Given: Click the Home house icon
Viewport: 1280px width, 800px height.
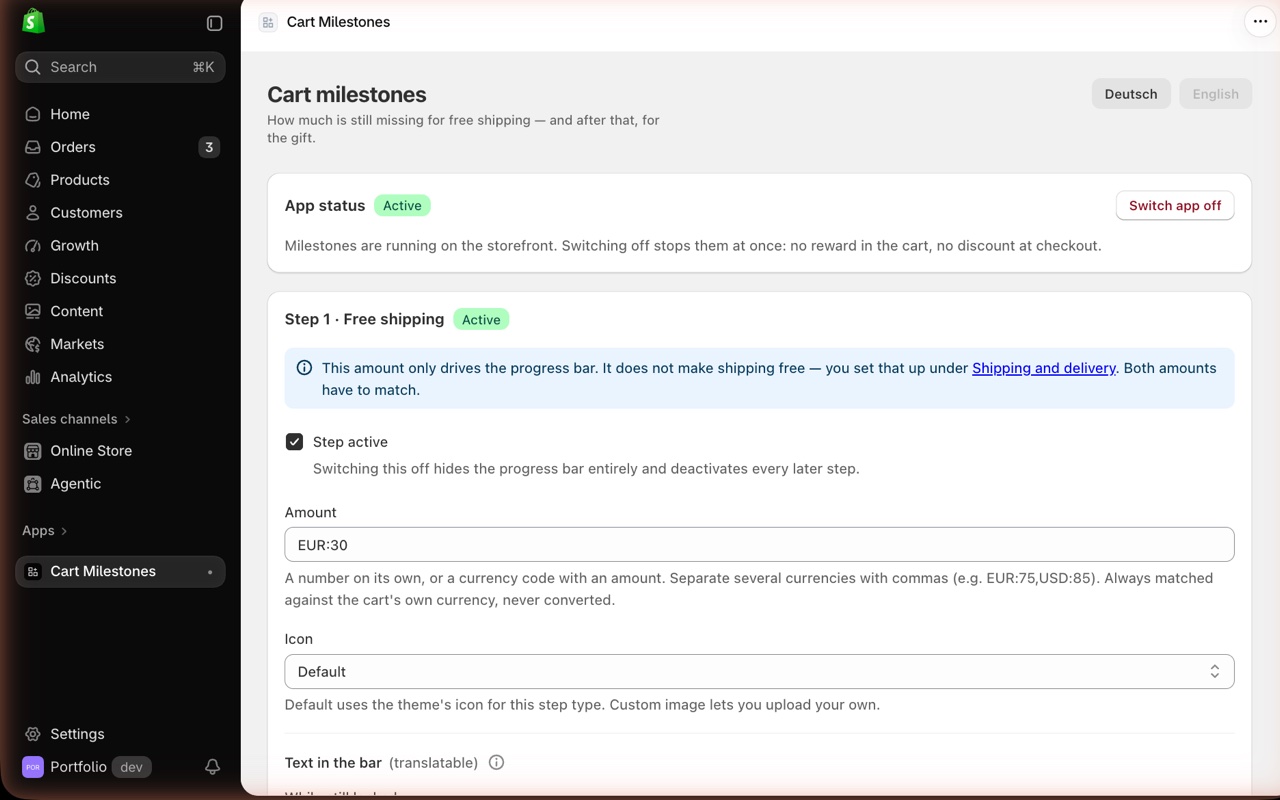Looking at the screenshot, I should pos(33,114).
